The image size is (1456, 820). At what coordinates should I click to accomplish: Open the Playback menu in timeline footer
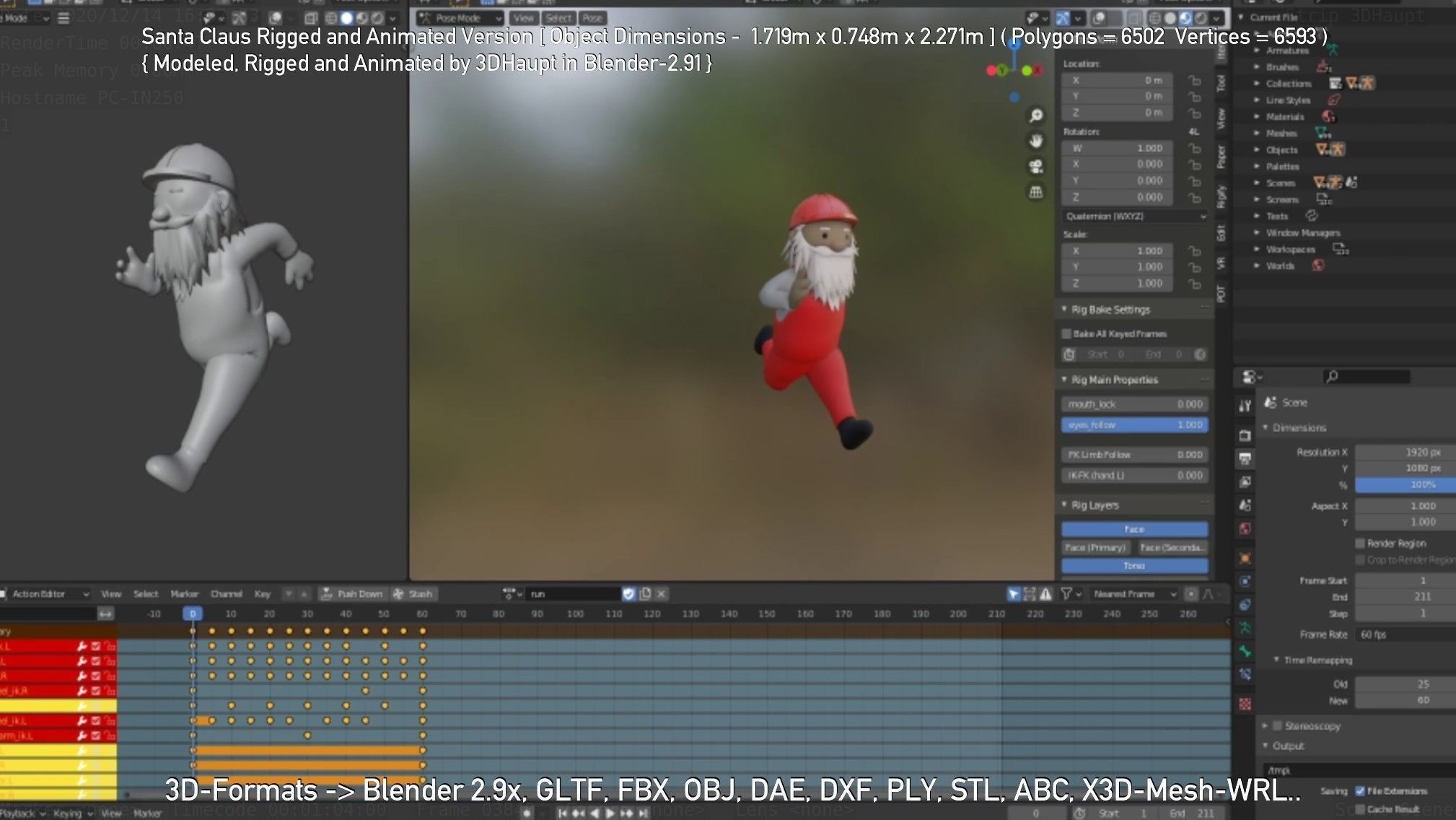pos(22,814)
